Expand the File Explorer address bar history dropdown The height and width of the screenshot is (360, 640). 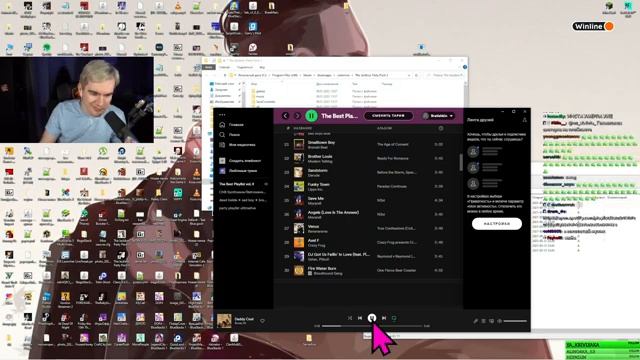pyautogui.click(x=409, y=75)
